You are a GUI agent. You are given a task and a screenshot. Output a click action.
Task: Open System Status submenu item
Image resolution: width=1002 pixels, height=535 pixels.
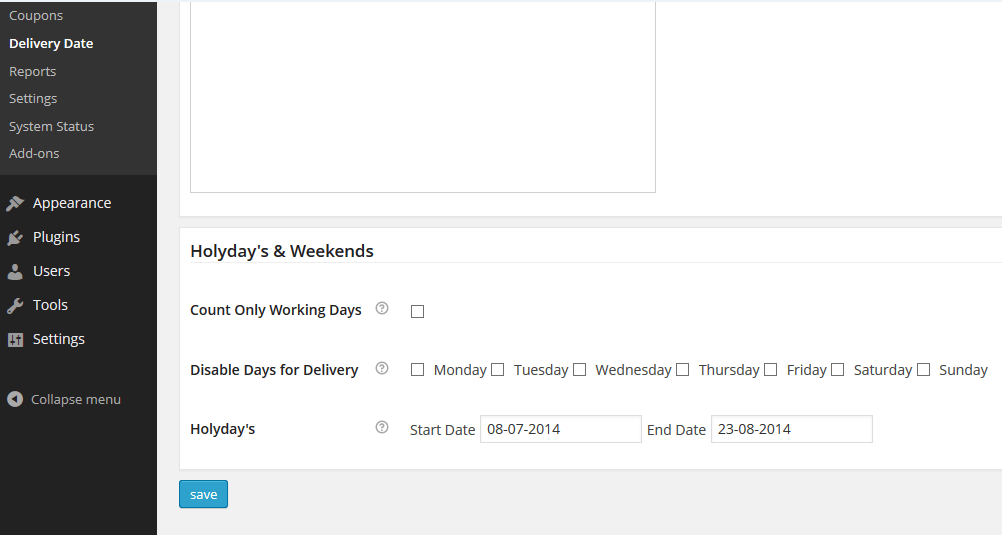pos(51,127)
